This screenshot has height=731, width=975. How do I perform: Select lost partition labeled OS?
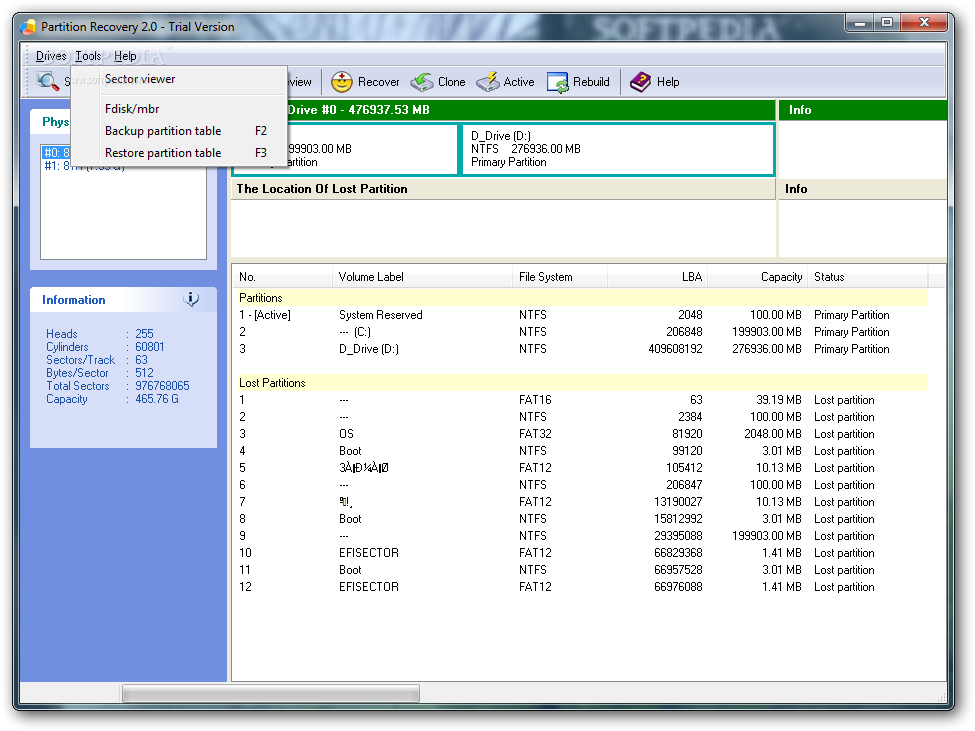click(x=581, y=434)
